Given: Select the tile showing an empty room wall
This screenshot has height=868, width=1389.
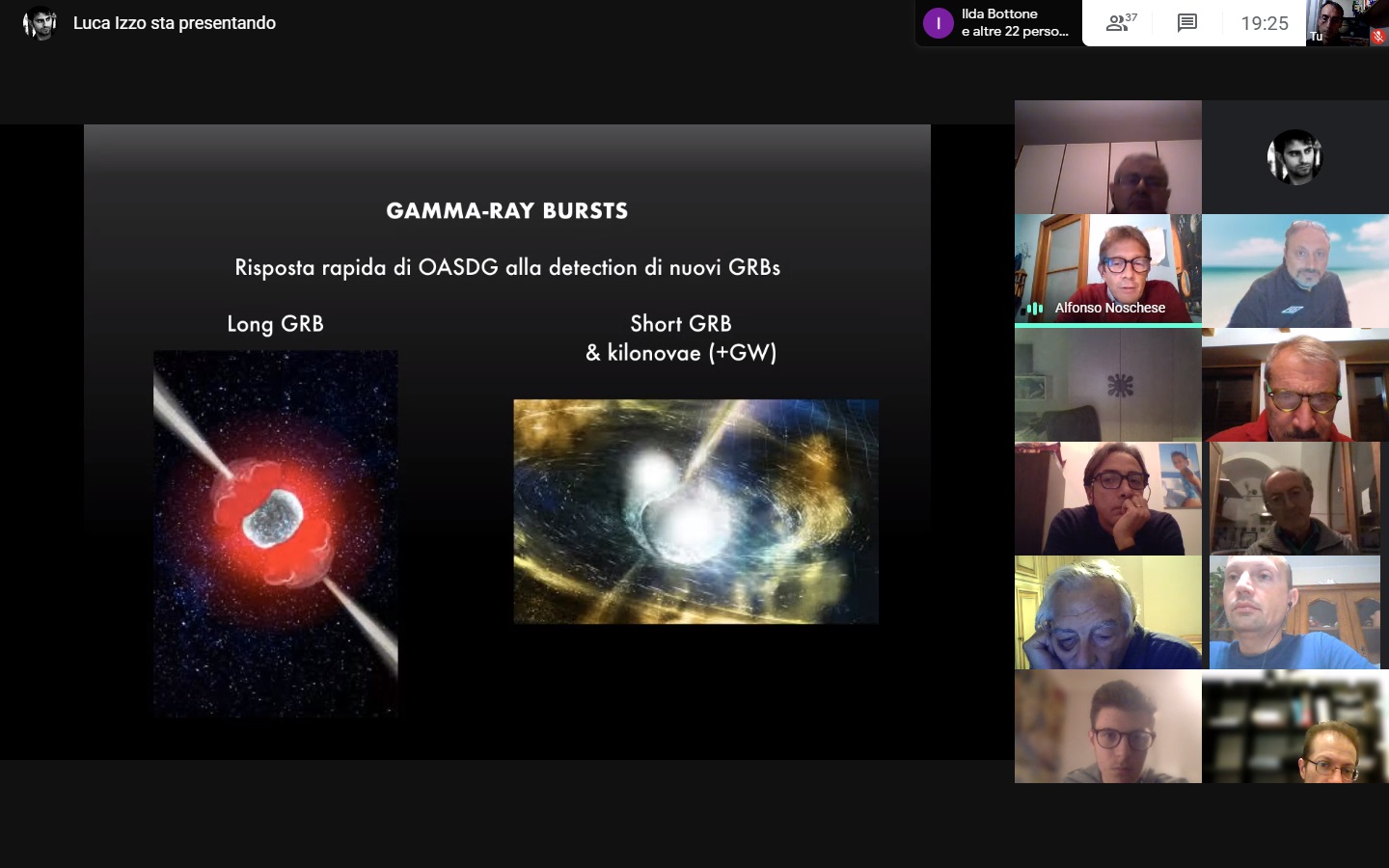Looking at the screenshot, I should [x=1107, y=385].
